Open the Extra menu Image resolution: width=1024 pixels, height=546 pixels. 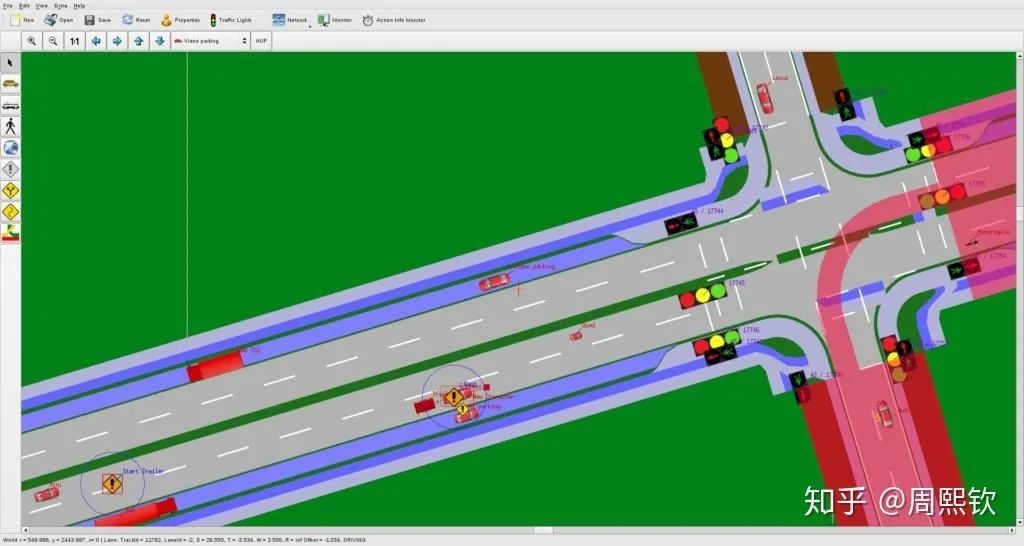click(62, 5)
